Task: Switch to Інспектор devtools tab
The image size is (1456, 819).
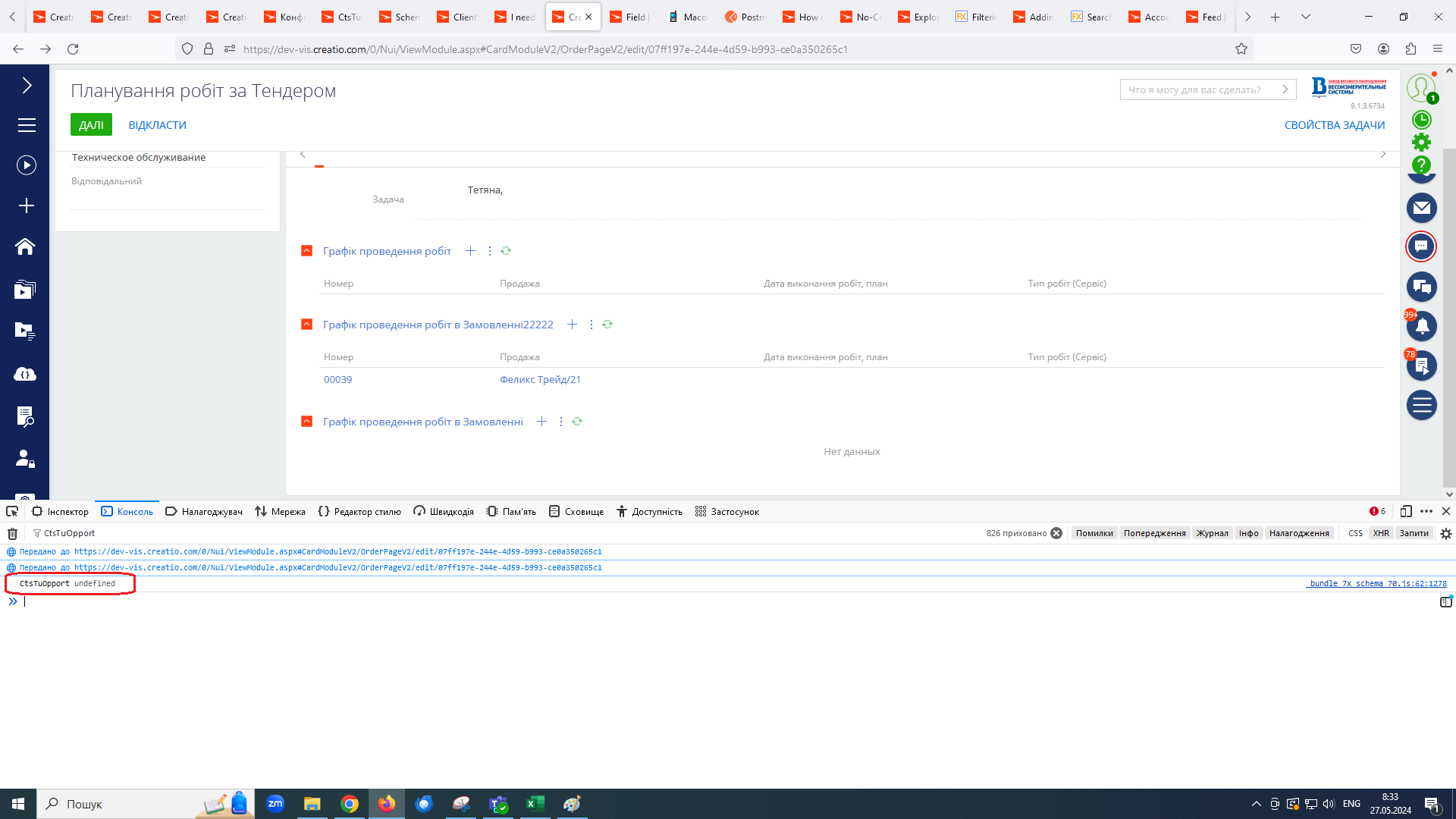Action: 61,512
